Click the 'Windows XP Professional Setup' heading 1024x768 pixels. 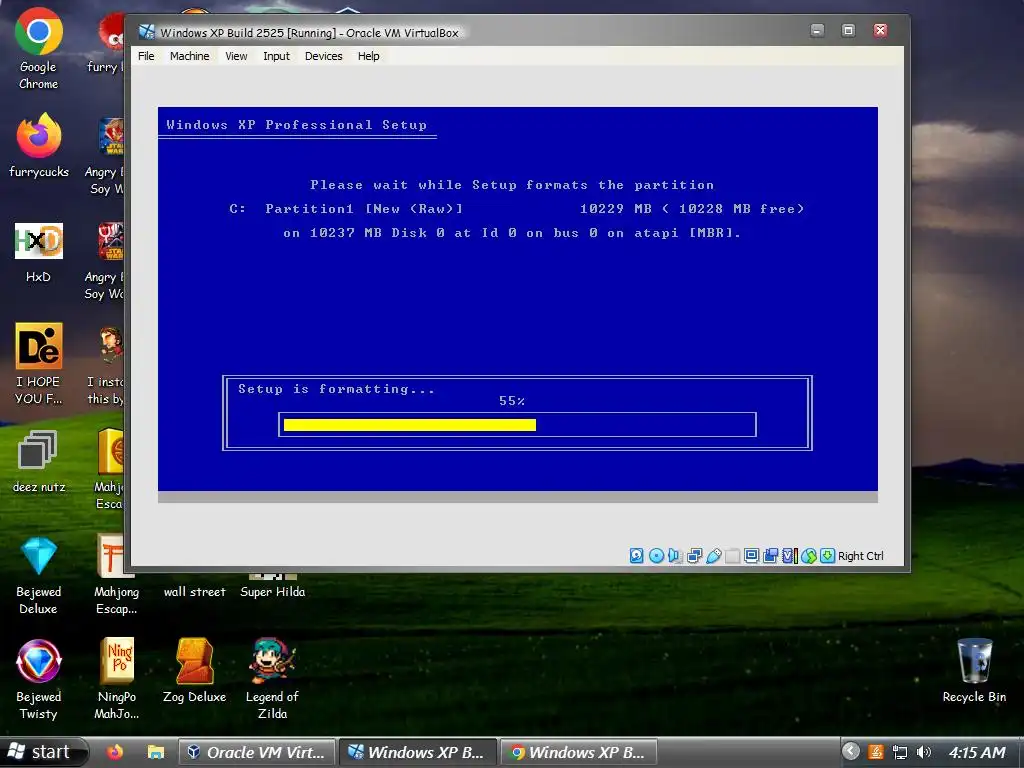296,125
